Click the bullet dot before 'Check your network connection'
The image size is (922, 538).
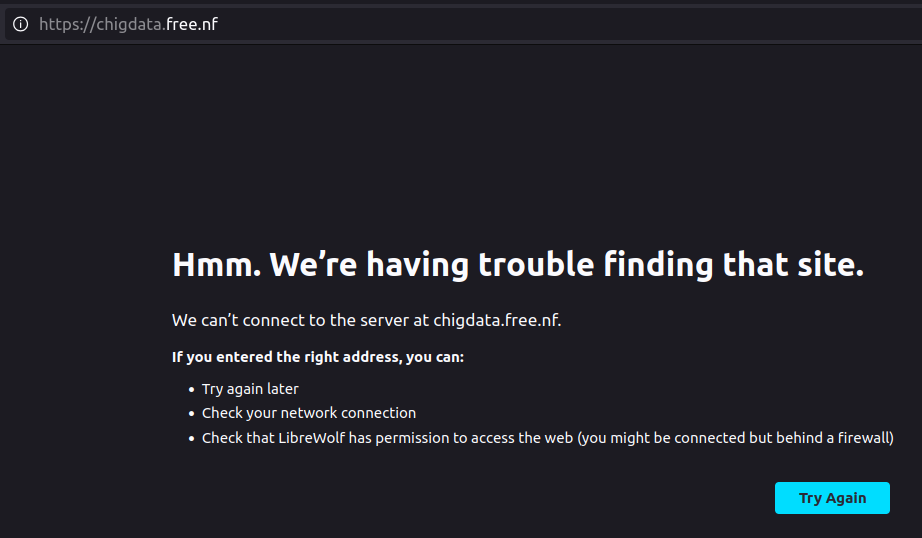pyautogui.click(x=191, y=413)
